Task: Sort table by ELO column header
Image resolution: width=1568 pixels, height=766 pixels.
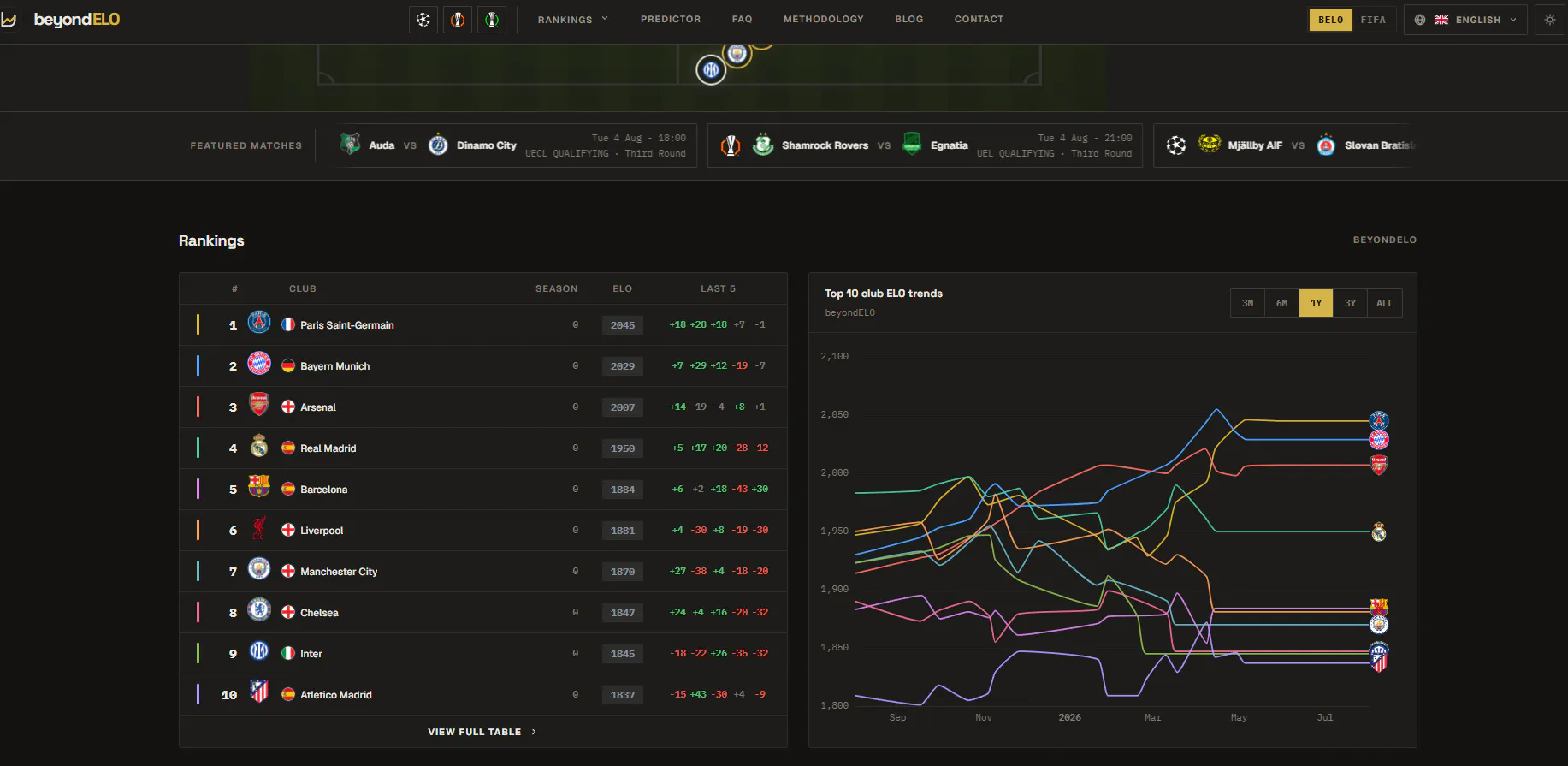Action: point(623,289)
